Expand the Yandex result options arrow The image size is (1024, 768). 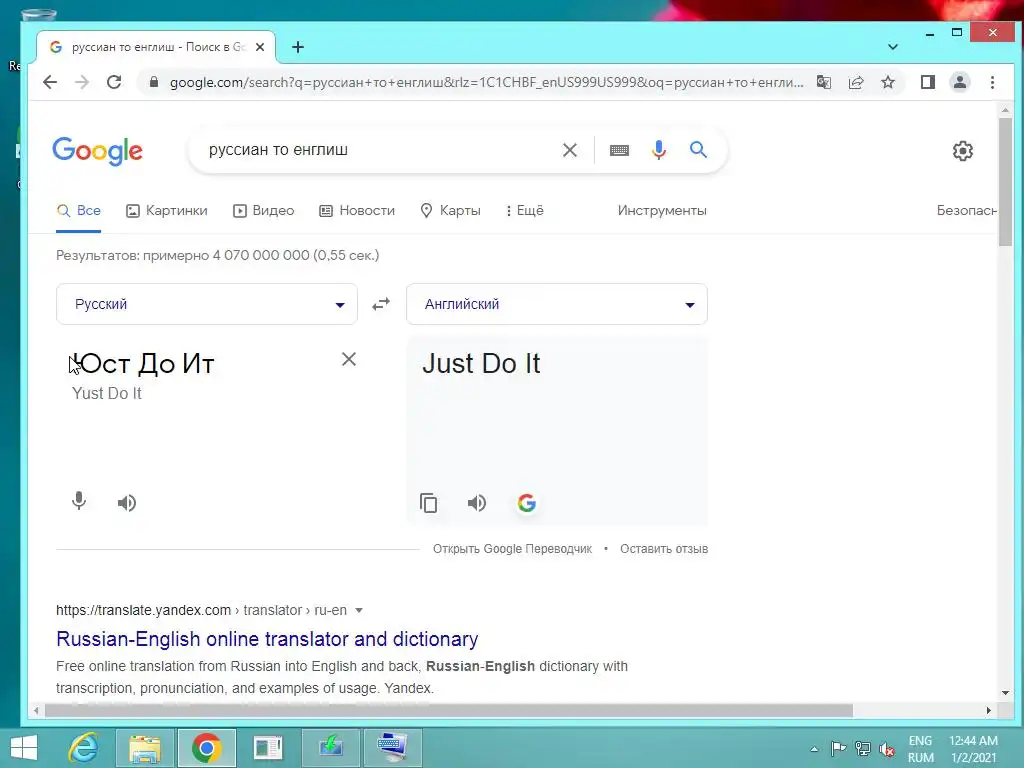click(359, 611)
